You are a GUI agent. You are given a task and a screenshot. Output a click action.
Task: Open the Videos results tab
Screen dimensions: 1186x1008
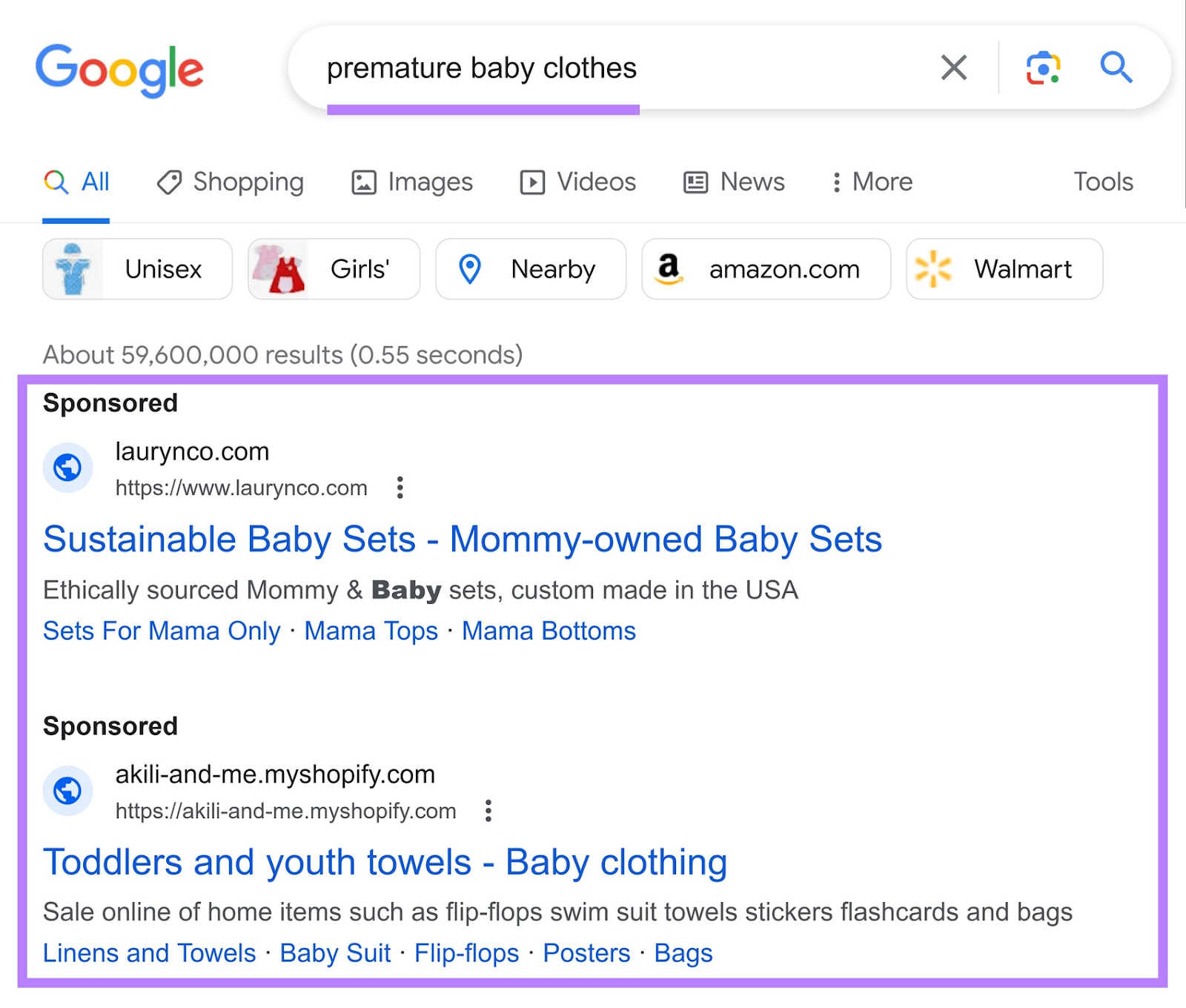pos(577,182)
